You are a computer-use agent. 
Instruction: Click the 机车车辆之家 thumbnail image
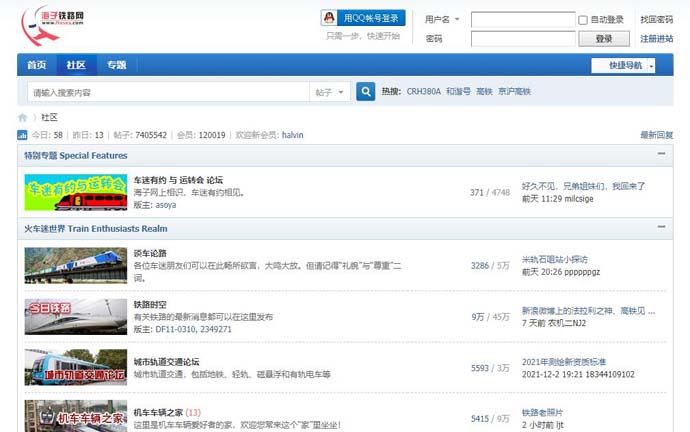click(x=76, y=416)
